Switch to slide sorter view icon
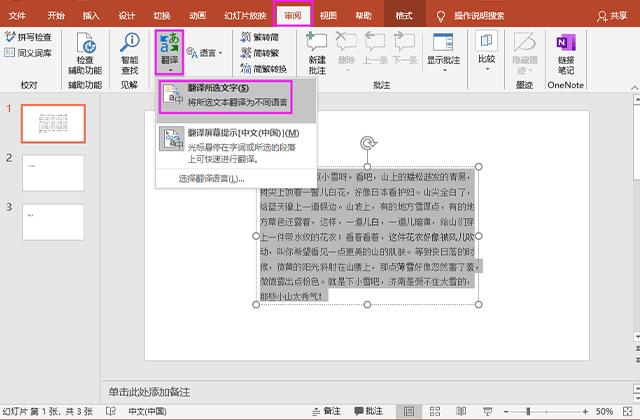Viewport: 640px width, 420px height. point(435,411)
